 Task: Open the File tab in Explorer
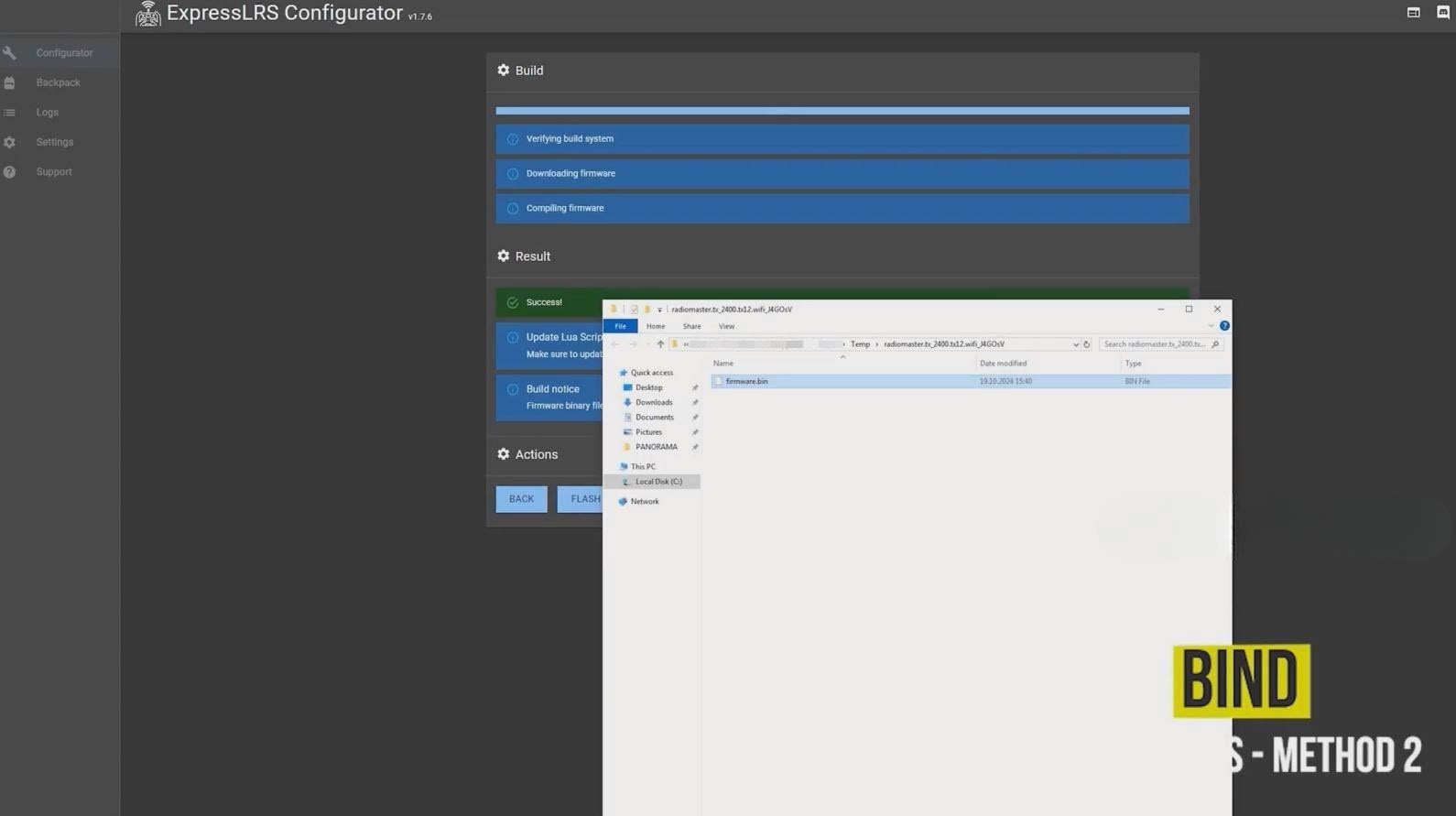point(620,326)
